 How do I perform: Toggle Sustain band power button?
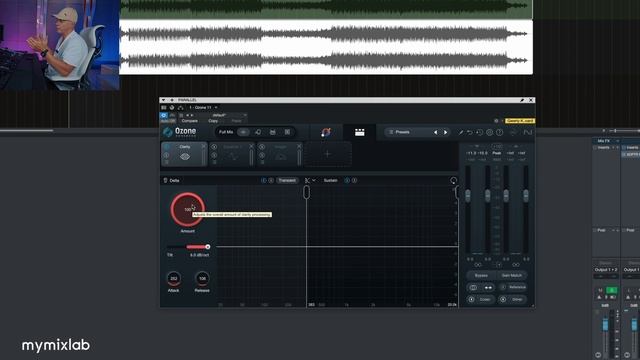pos(347,180)
